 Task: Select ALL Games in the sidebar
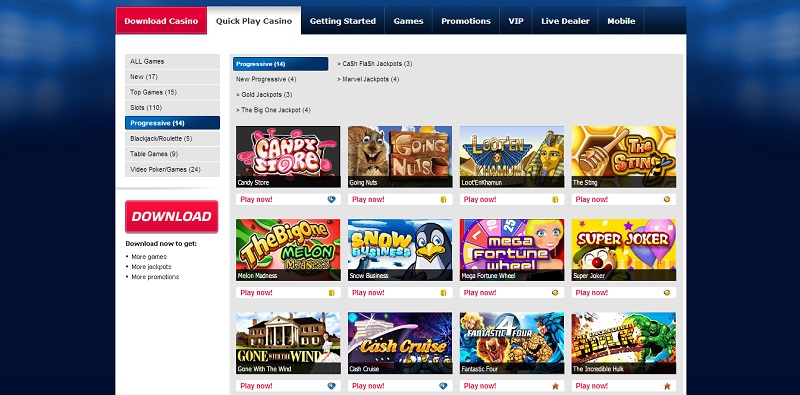tap(172, 61)
